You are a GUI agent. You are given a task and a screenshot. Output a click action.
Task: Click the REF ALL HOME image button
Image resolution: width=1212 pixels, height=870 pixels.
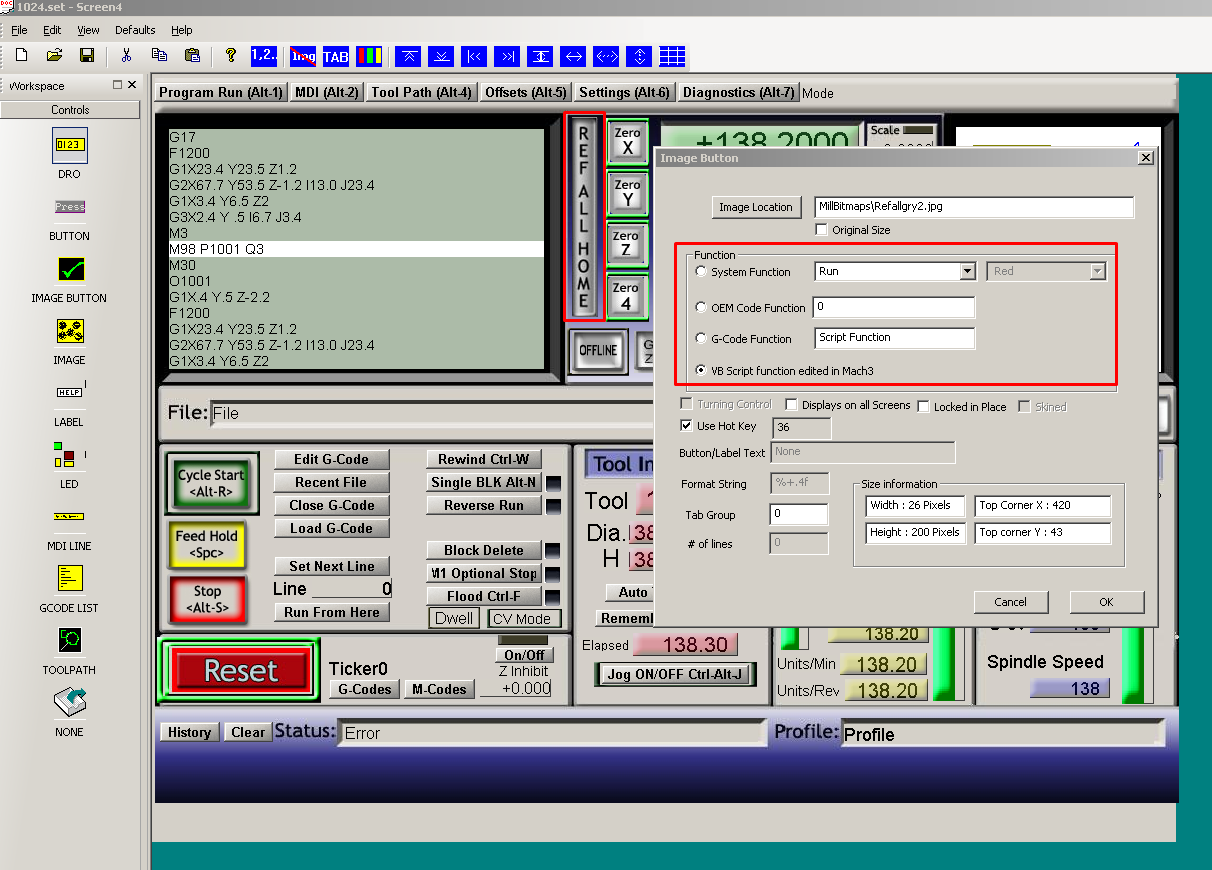tap(585, 216)
